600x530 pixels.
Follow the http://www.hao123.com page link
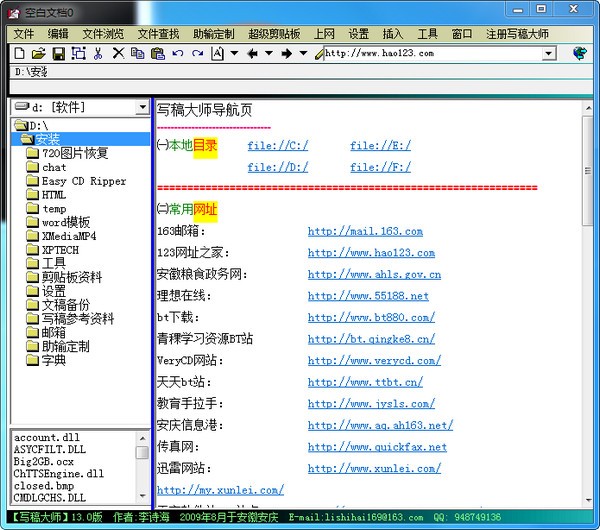pos(371,253)
